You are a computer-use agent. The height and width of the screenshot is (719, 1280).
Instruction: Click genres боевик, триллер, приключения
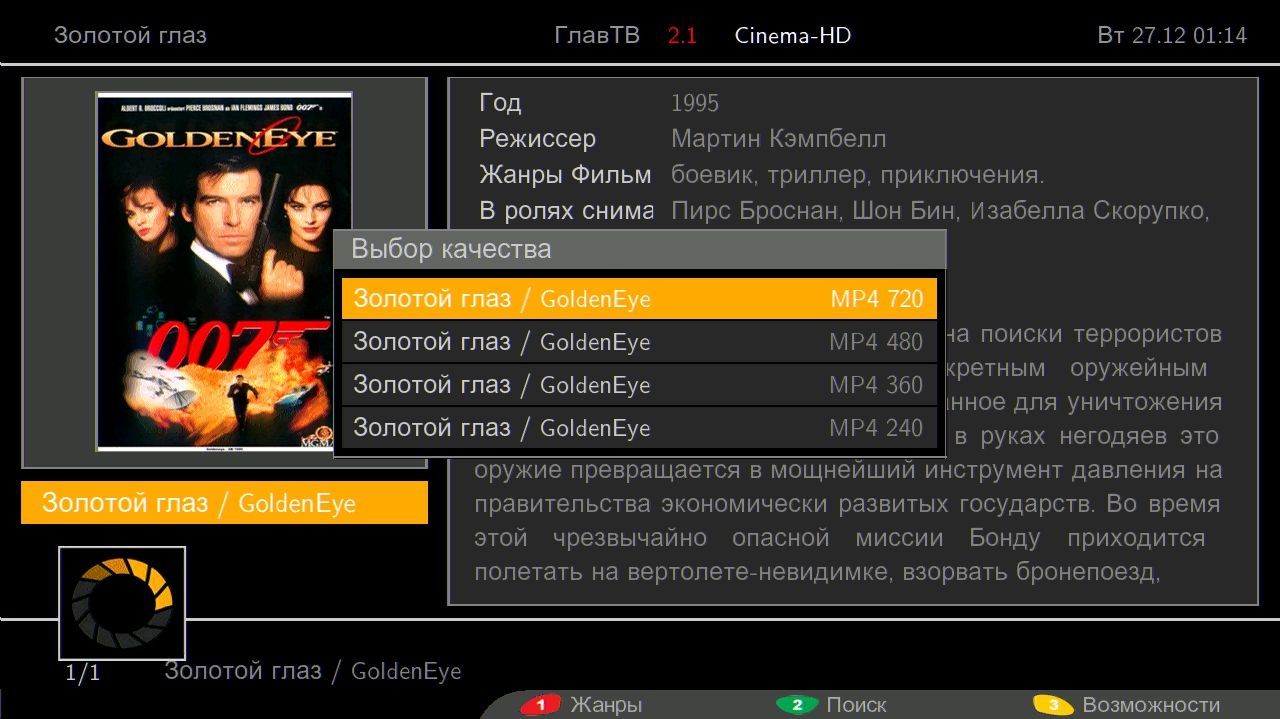point(858,176)
